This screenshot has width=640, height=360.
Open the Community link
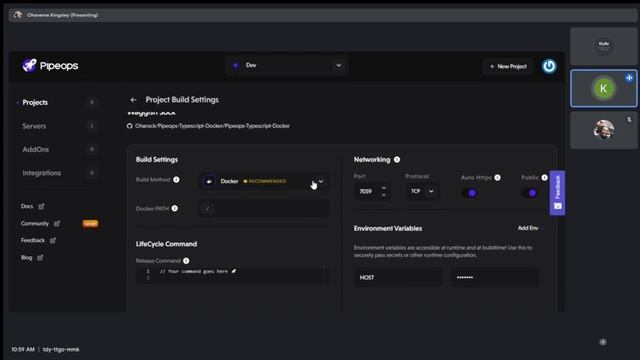[35, 223]
